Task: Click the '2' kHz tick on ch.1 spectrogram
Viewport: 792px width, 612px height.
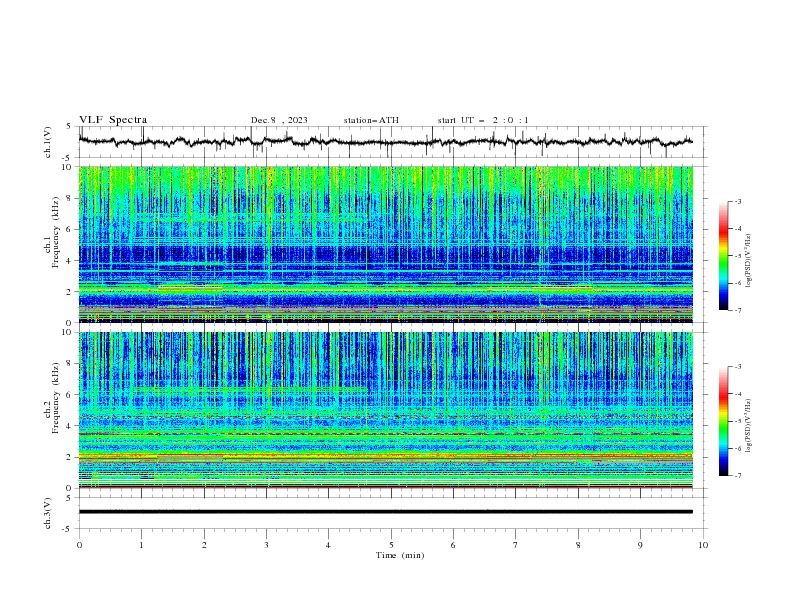Action: pos(70,292)
